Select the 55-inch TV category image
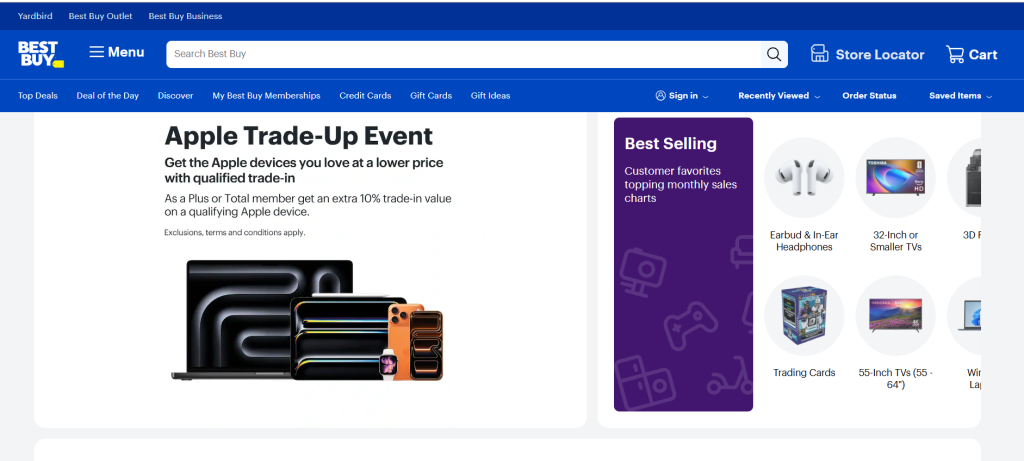This screenshot has width=1024, height=461. [x=895, y=315]
